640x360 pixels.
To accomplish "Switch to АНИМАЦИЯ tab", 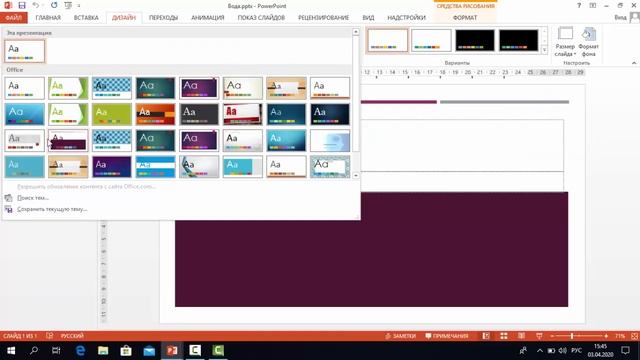I will pos(208,18).
